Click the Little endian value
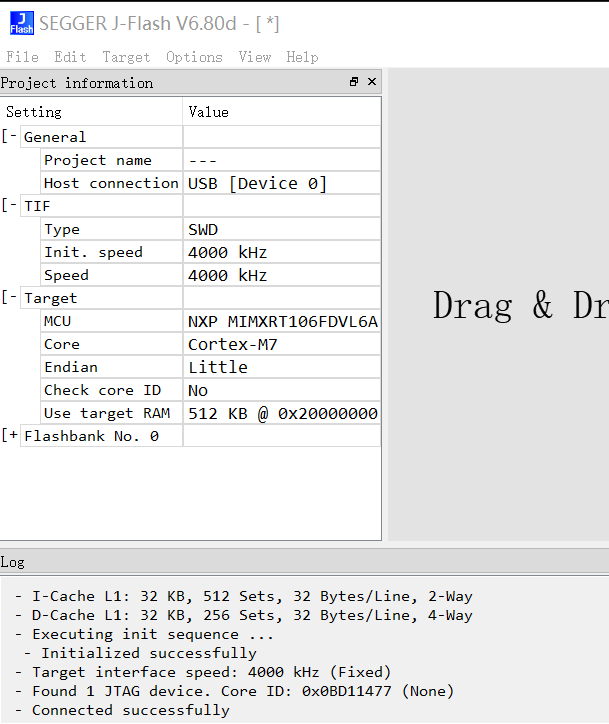 coord(282,367)
